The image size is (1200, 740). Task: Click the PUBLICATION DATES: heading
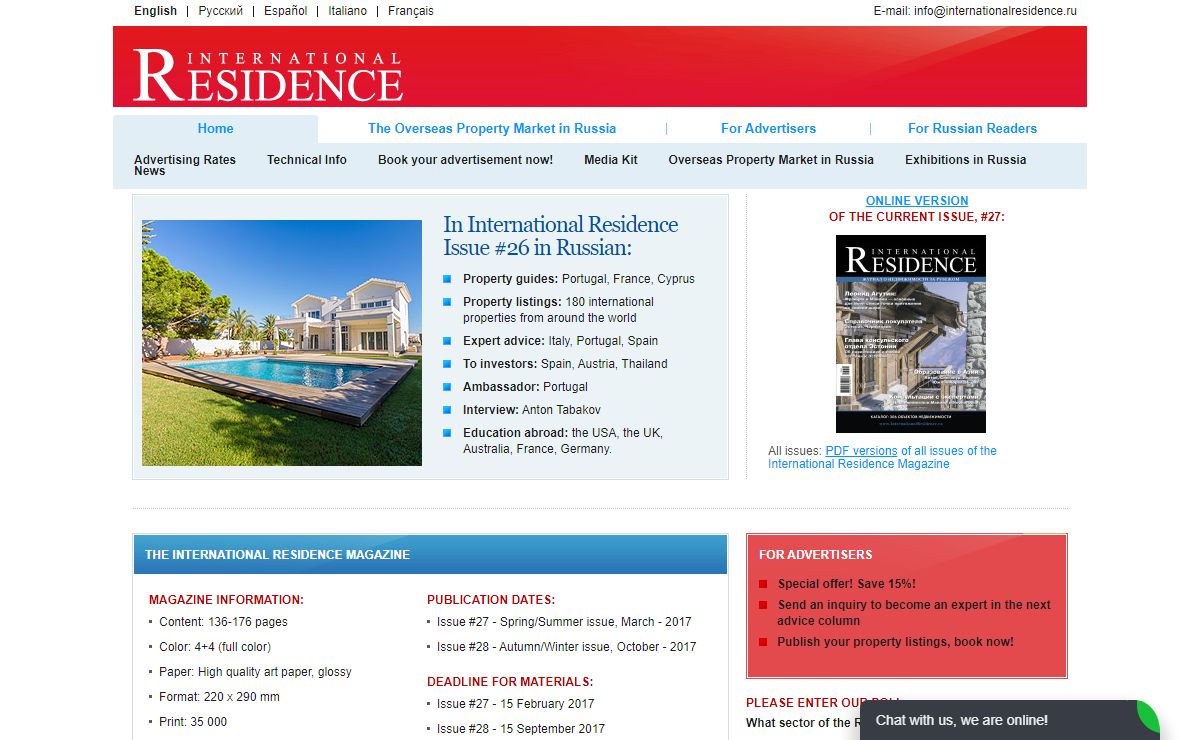491,600
